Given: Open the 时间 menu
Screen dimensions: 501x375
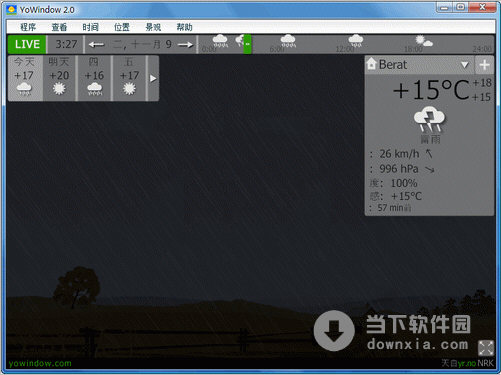Looking at the screenshot, I should click(x=91, y=27).
